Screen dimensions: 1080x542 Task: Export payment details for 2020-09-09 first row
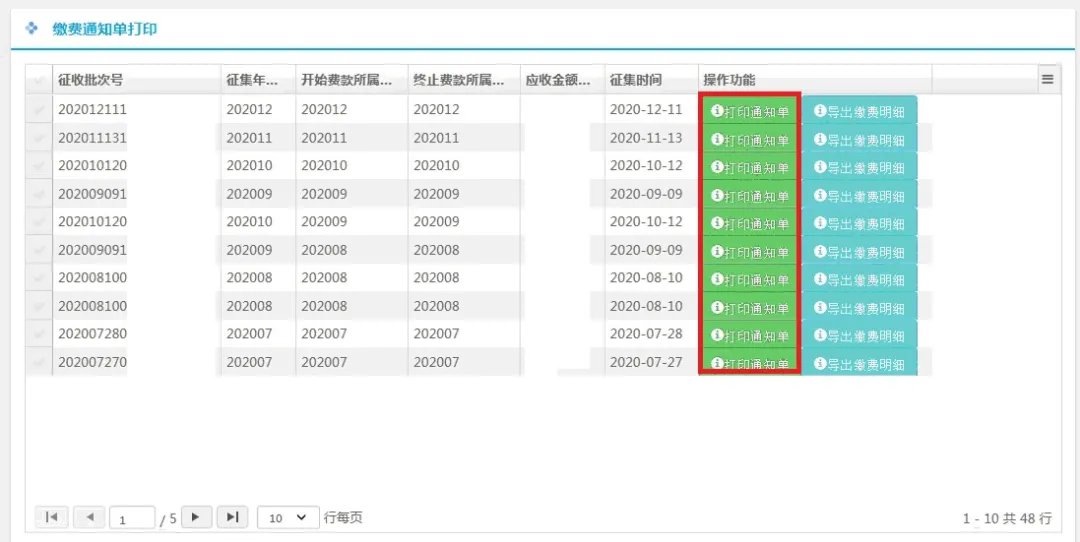859,195
